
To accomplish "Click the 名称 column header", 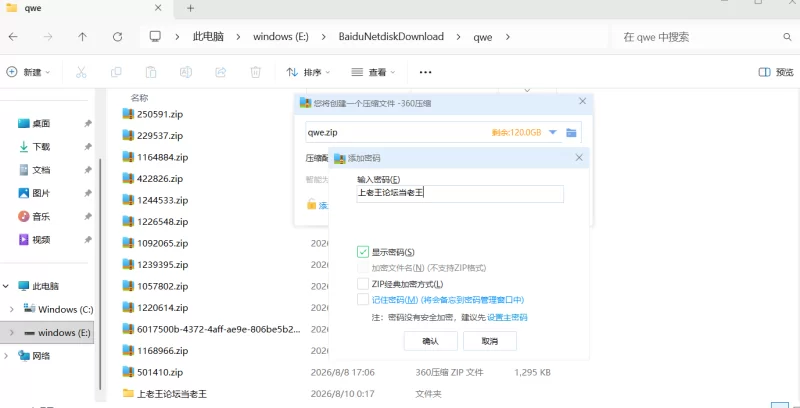I will 139,98.
